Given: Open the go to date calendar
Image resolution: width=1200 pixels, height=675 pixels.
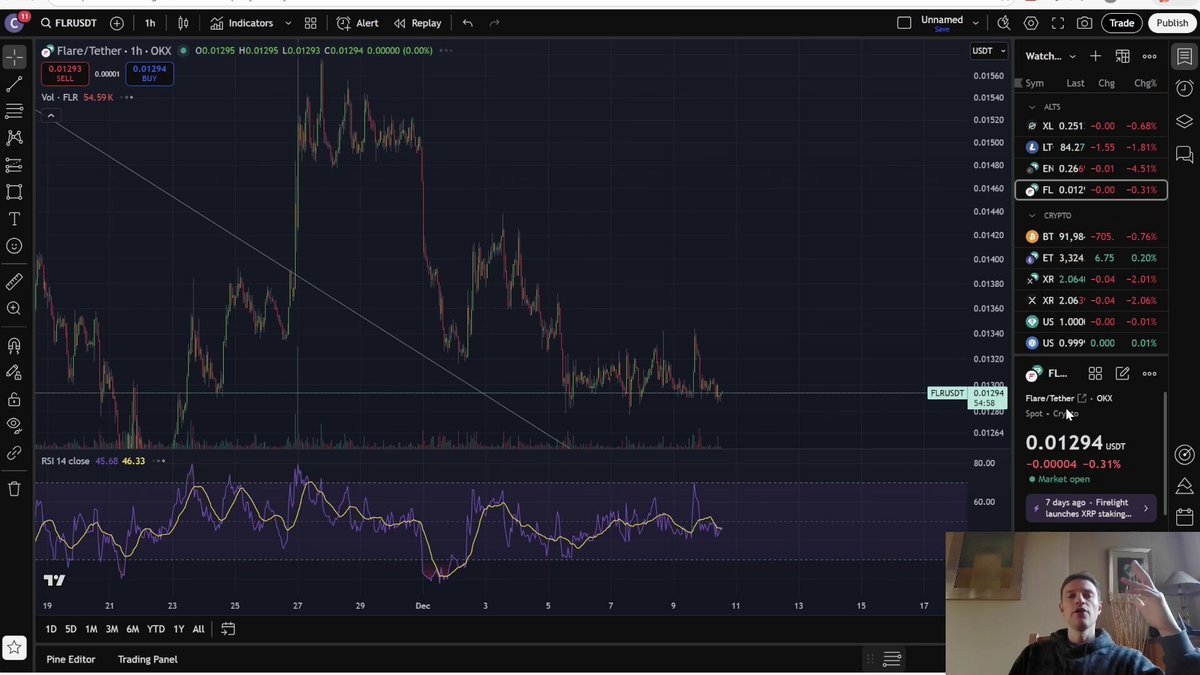Looking at the screenshot, I should [228, 629].
